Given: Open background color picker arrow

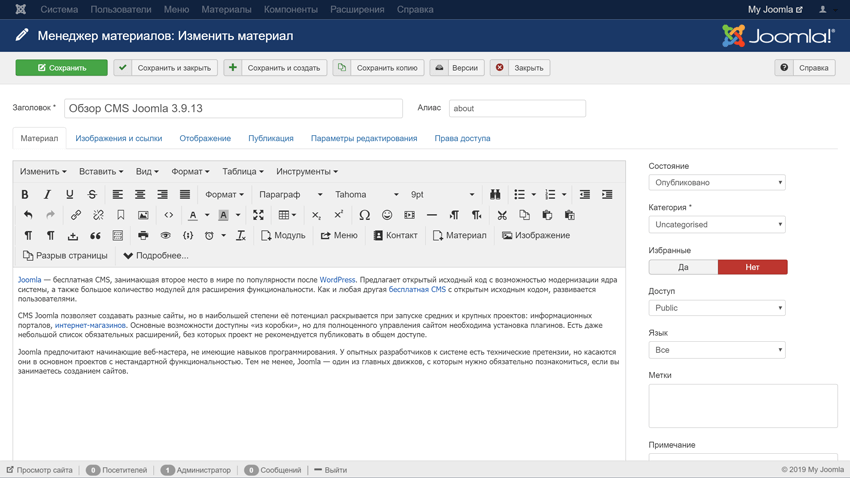Looking at the screenshot, I should (x=238, y=215).
